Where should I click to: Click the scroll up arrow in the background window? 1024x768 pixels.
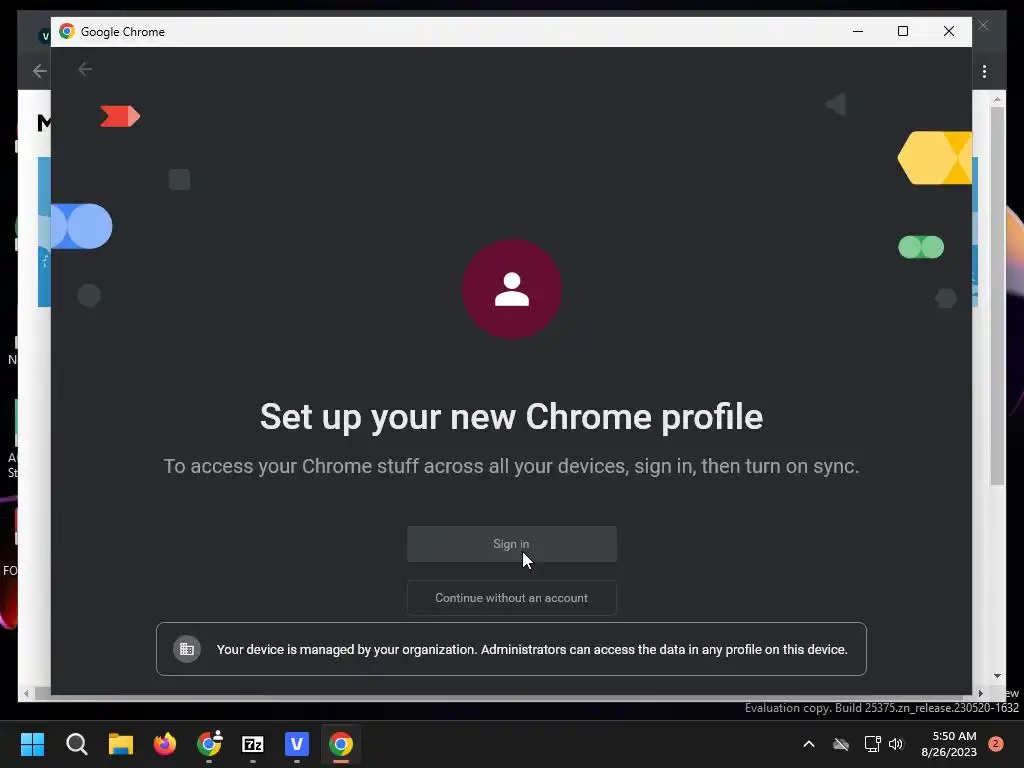[997, 100]
